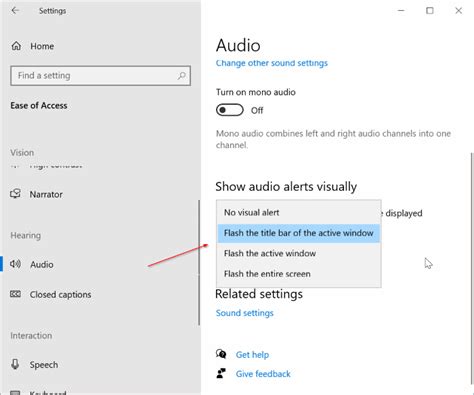The height and width of the screenshot is (395, 474).
Task: Click the sidebar vertical scrollbar
Action: tap(199, 262)
